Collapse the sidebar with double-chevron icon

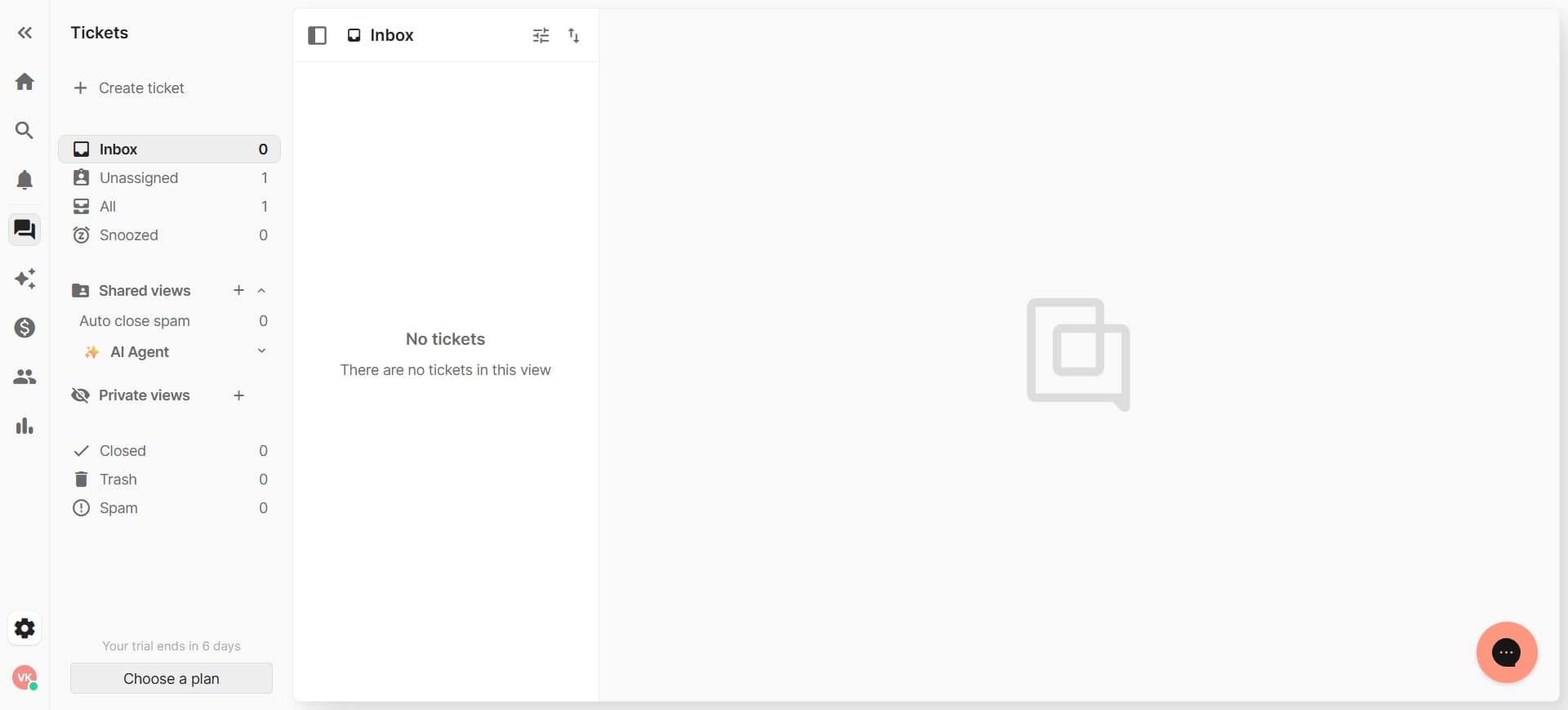coord(24,33)
